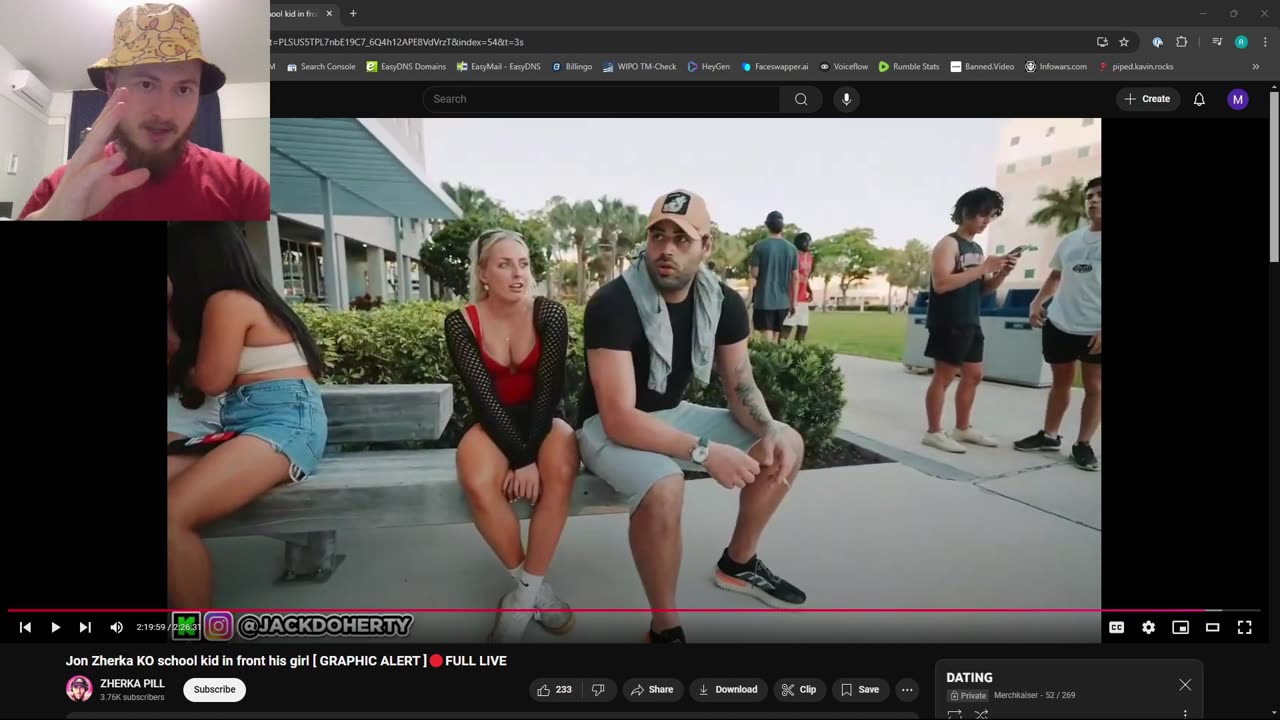Create a clip with the Clip button
Viewport: 1280px width, 720px height.
click(x=799, y=689)
